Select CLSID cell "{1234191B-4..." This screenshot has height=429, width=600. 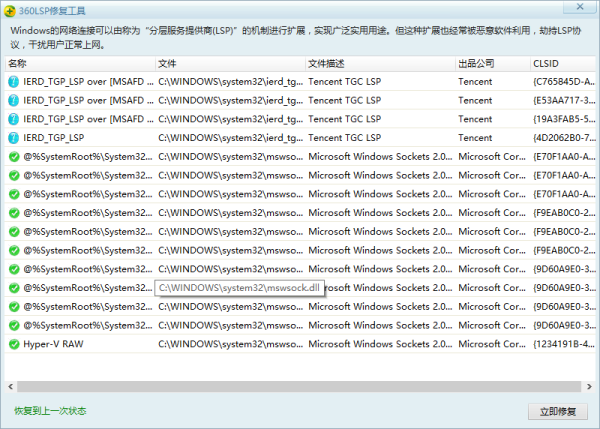tap(564, 344)
